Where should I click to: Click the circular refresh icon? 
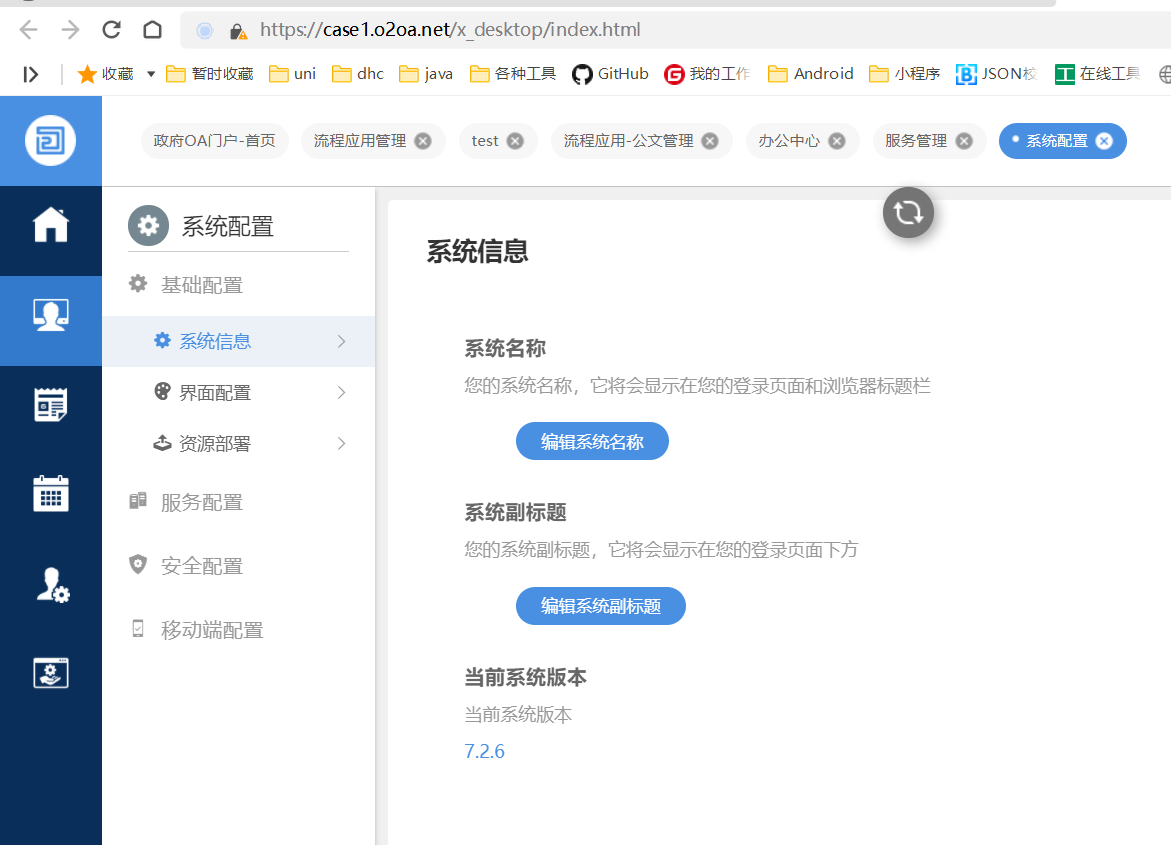tap(908, 213)
